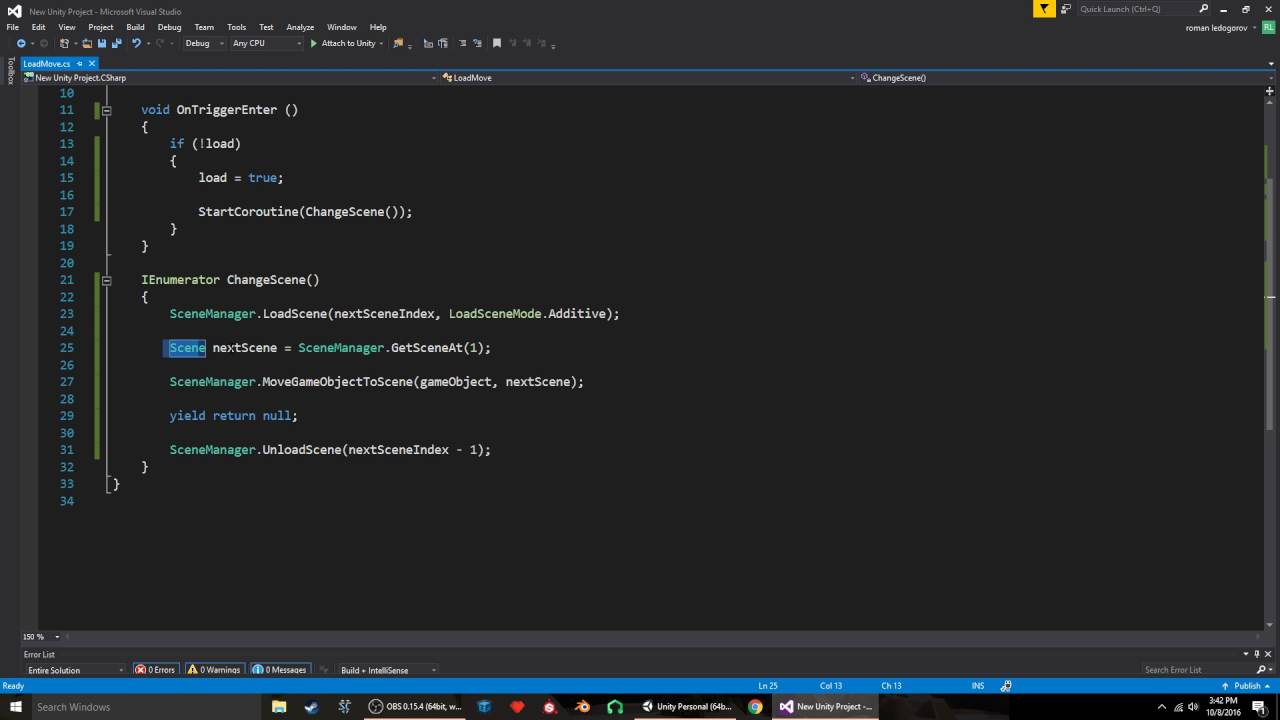Open the Toolbox side tab
This screenshot has height=720, width=1280.
[10, 71]
